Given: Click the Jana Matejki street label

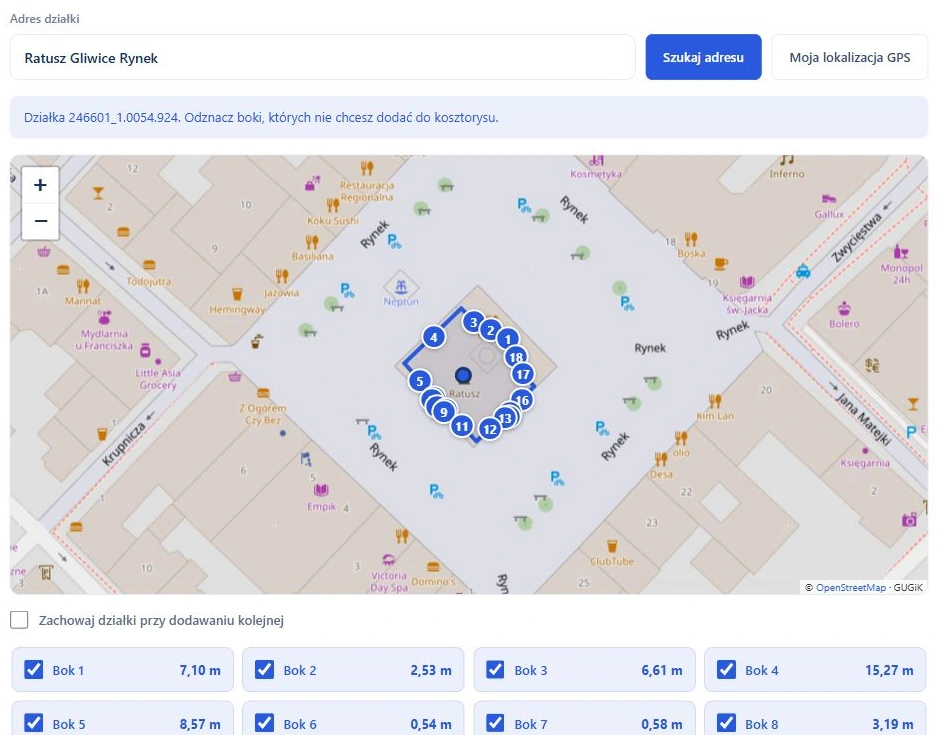Looking at the screenshot, I should pos(864,419).
